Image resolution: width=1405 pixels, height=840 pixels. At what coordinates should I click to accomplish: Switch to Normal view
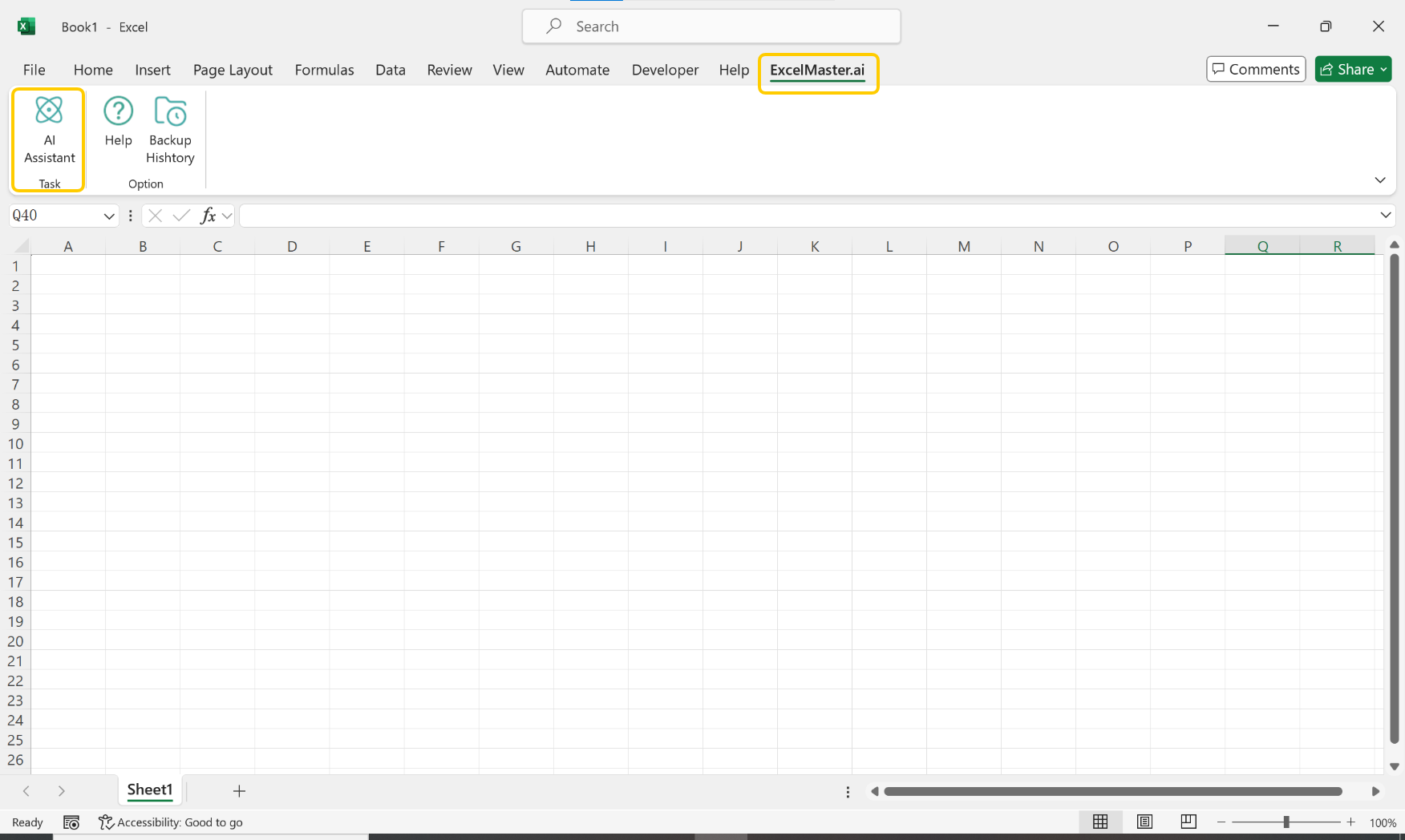point(1100,822)
